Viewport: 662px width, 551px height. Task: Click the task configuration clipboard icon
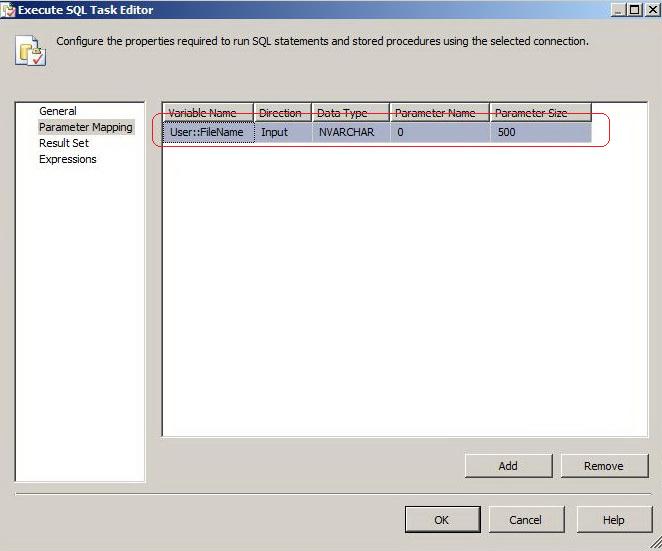click(x=29, y=50)
